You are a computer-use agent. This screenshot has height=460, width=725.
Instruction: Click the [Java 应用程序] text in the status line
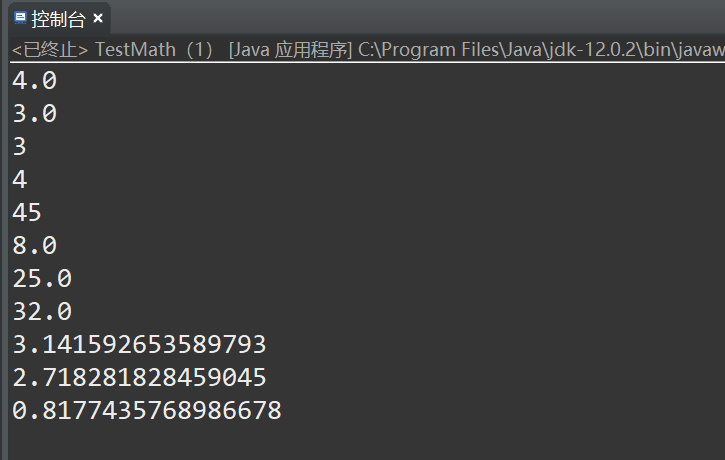click(x=289, y=50)
